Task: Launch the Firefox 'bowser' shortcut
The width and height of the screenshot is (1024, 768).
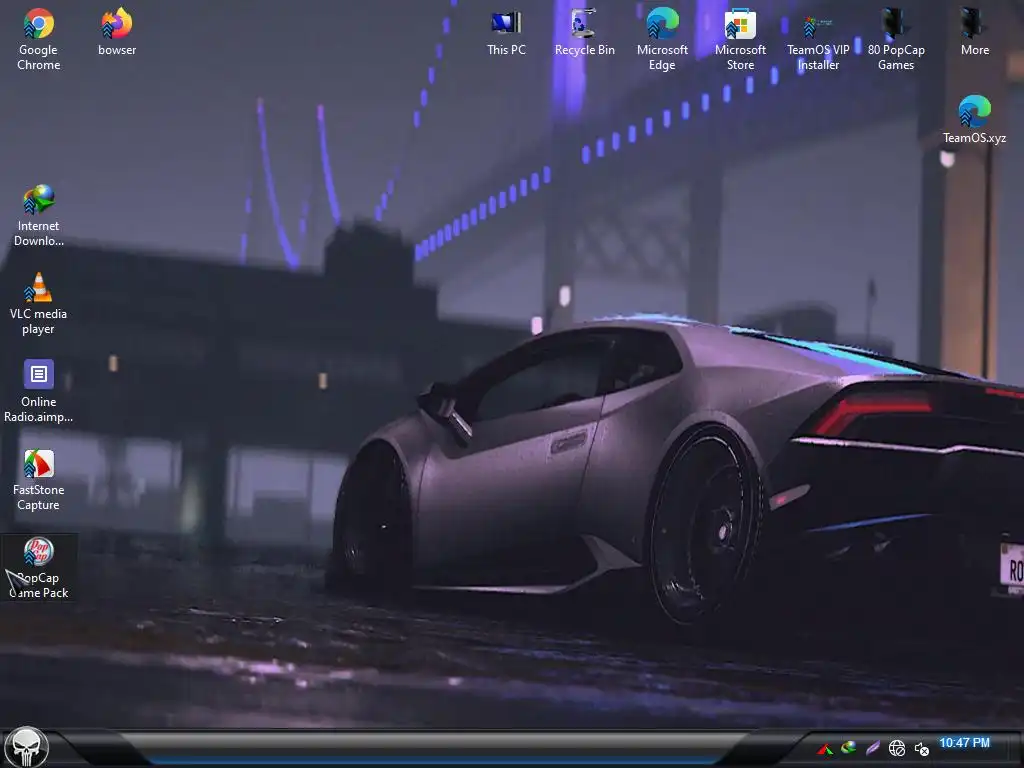Action: coord(117,32)
